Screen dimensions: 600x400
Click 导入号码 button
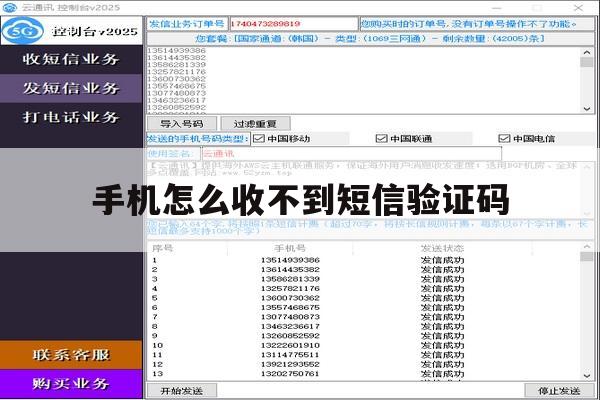point(182,124)
